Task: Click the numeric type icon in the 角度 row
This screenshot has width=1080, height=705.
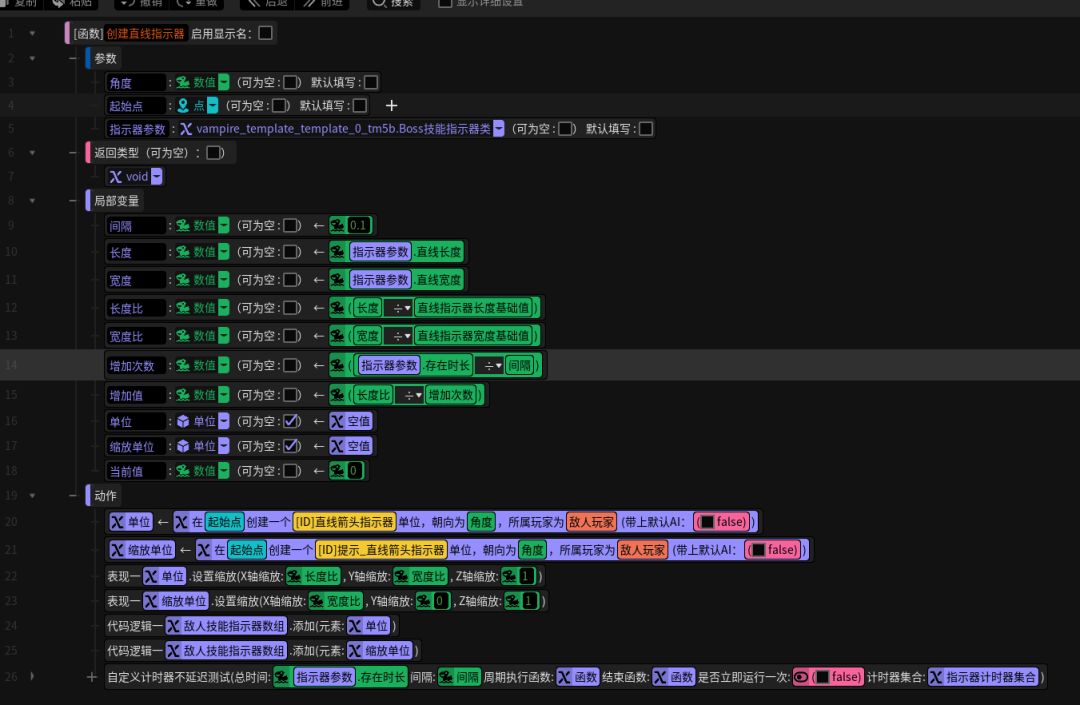Action: (x=183, y=82)
